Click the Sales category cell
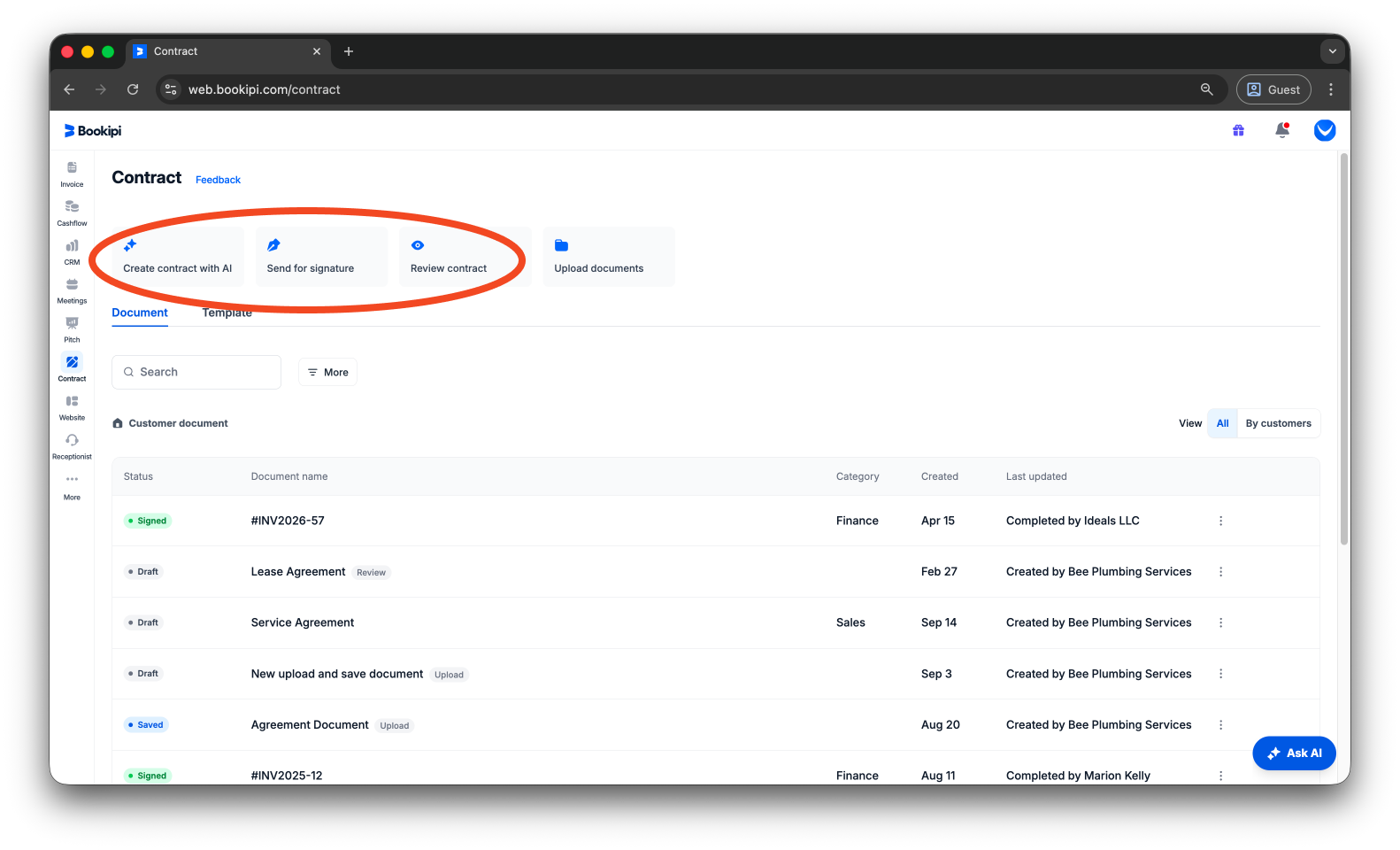The image size is (1400, 850). pos(850,622)
